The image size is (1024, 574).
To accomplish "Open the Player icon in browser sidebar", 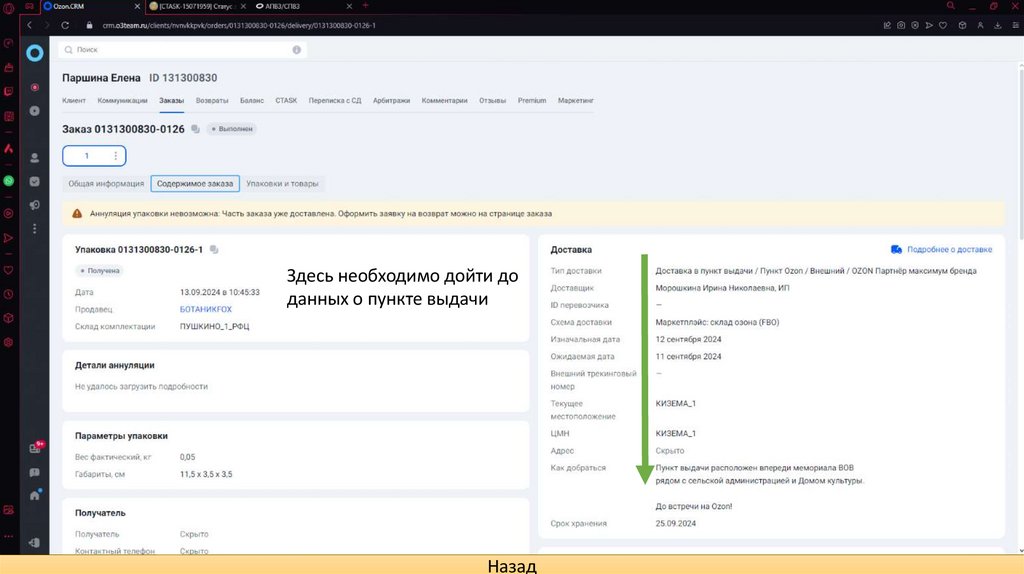I will 8,213.
